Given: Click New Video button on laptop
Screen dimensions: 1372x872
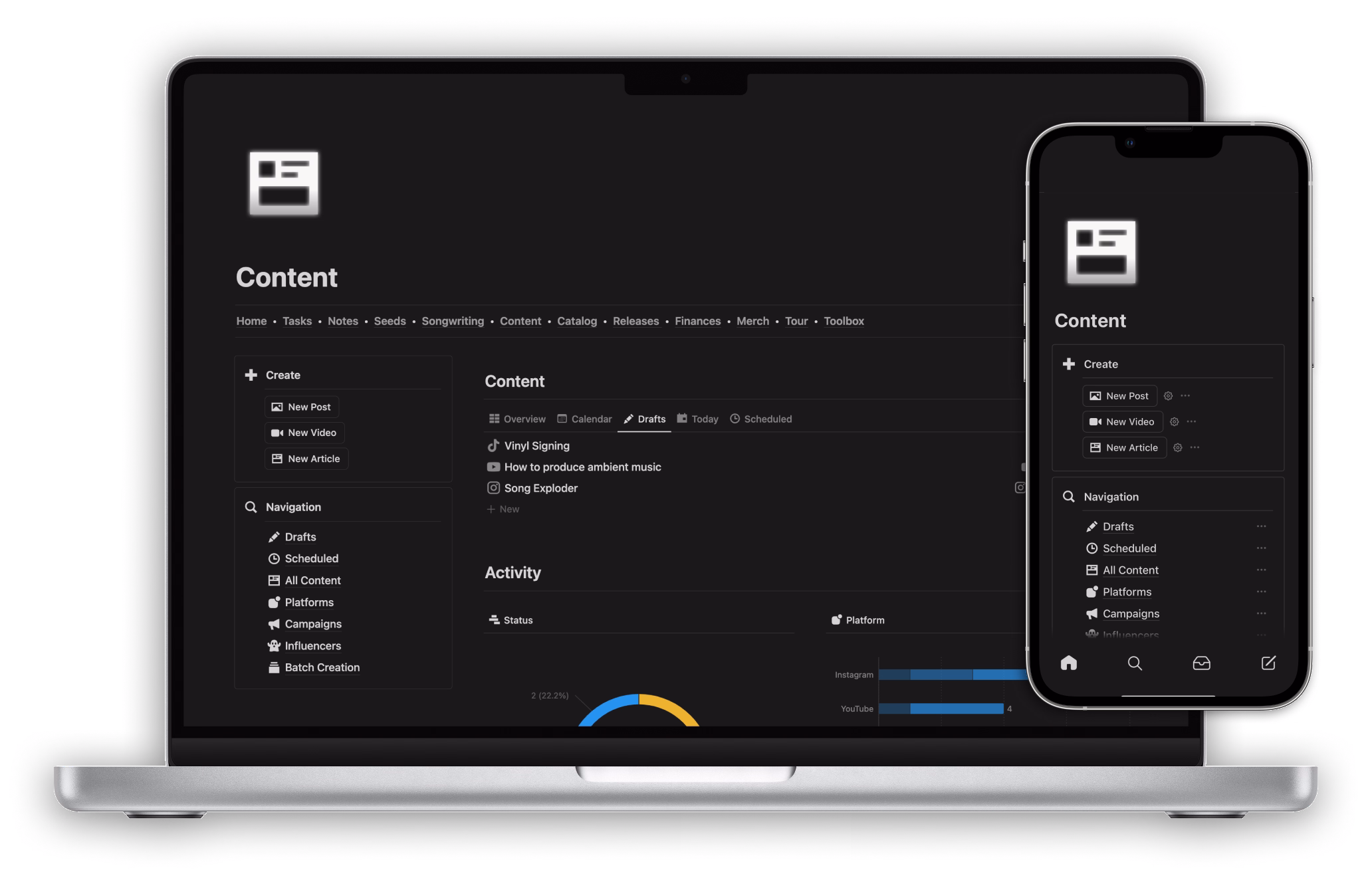Looking at the screenshot, I should click(304, 433).
